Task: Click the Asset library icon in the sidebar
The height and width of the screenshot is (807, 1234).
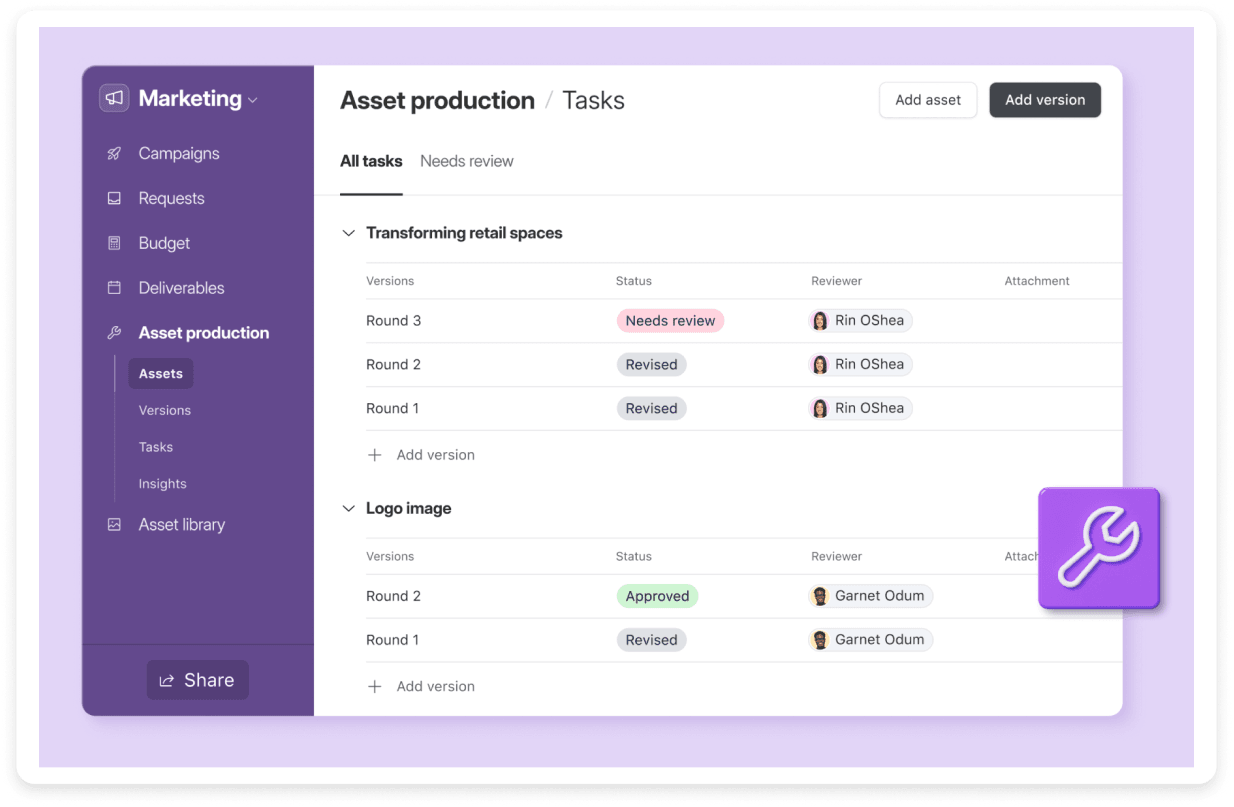Action: pyautogui.click(x=114, y=524)
